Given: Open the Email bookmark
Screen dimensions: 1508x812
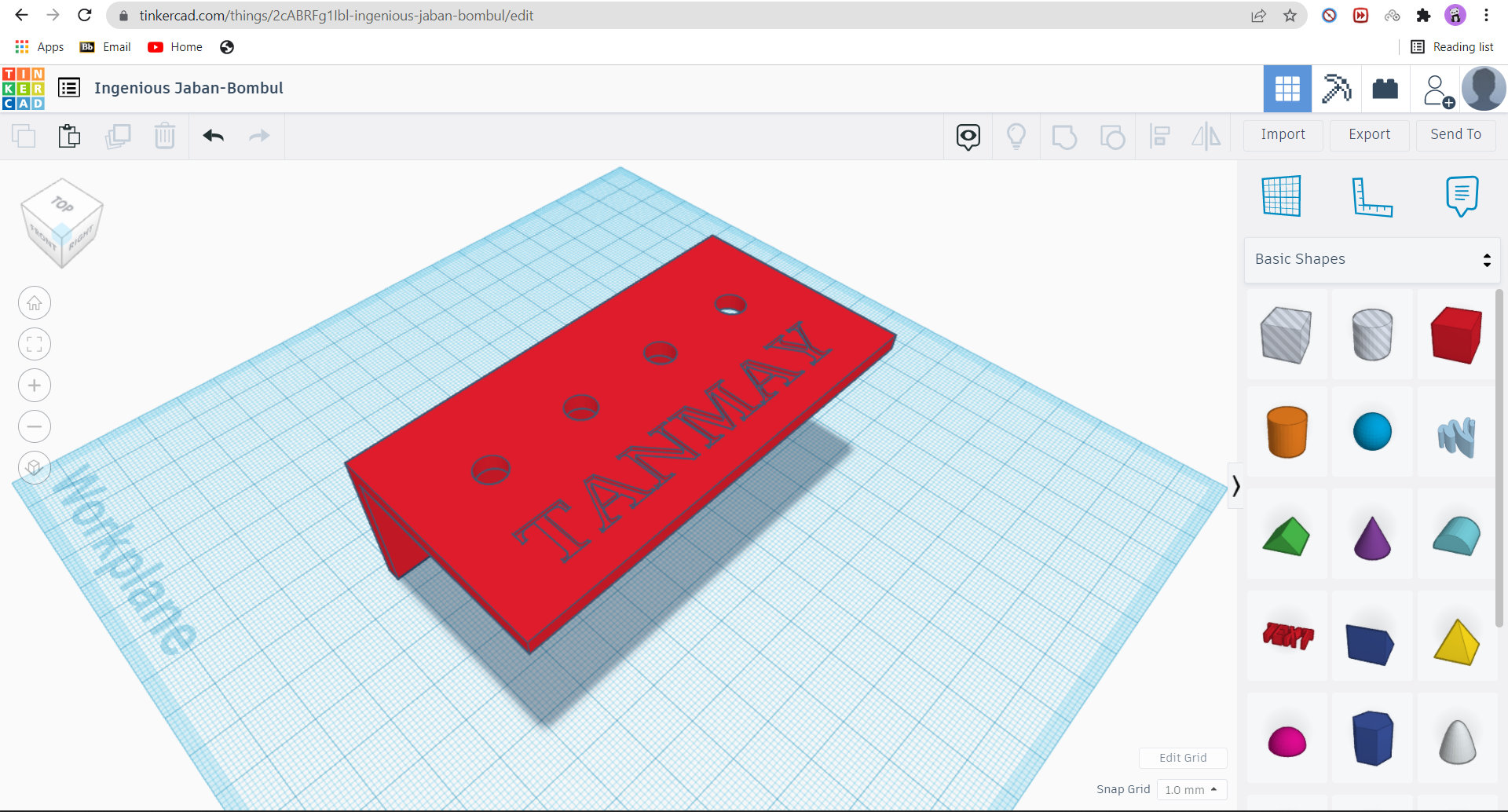Looking at the screenshot, I should click(x=105, y=47).
